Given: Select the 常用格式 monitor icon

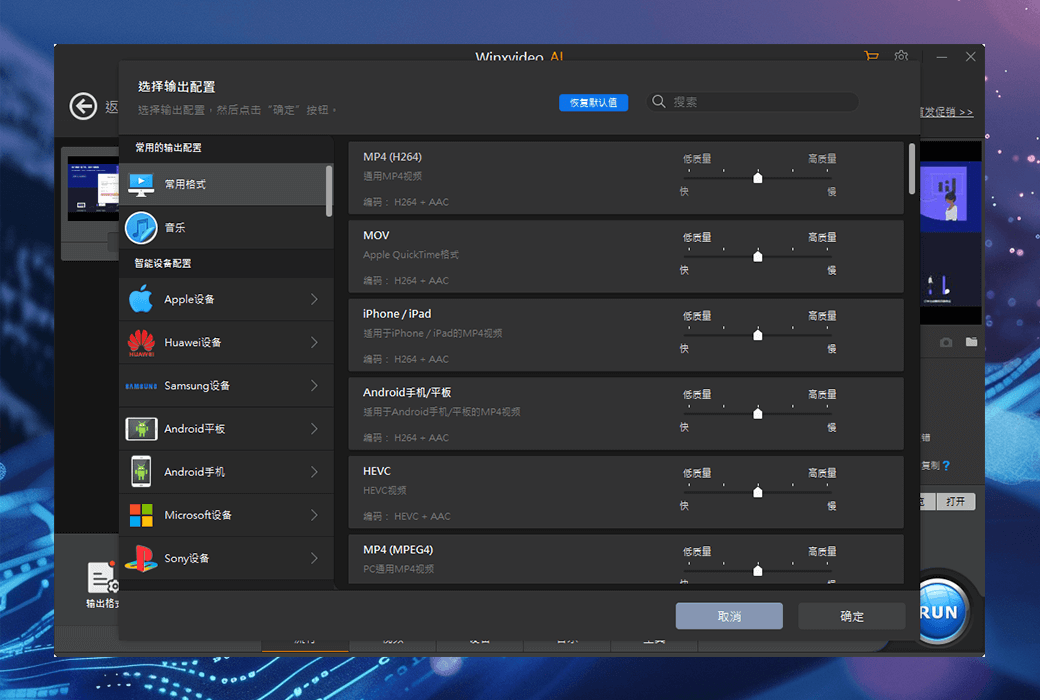Looking at the screenshot, I should 141,184.
